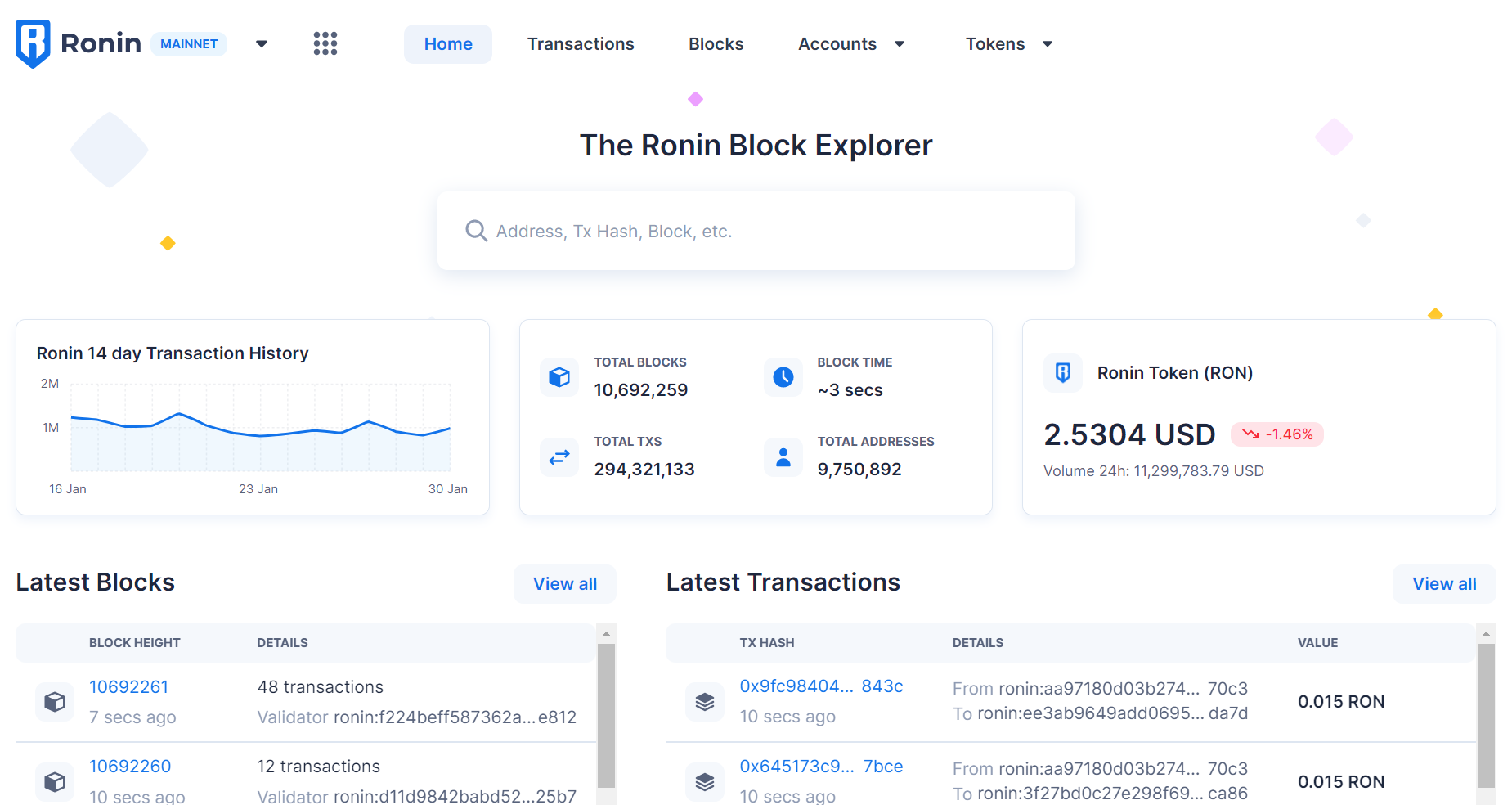1512x805 pixels.
Task: Click the Ronin shield logo
Action: click(33, 43)
